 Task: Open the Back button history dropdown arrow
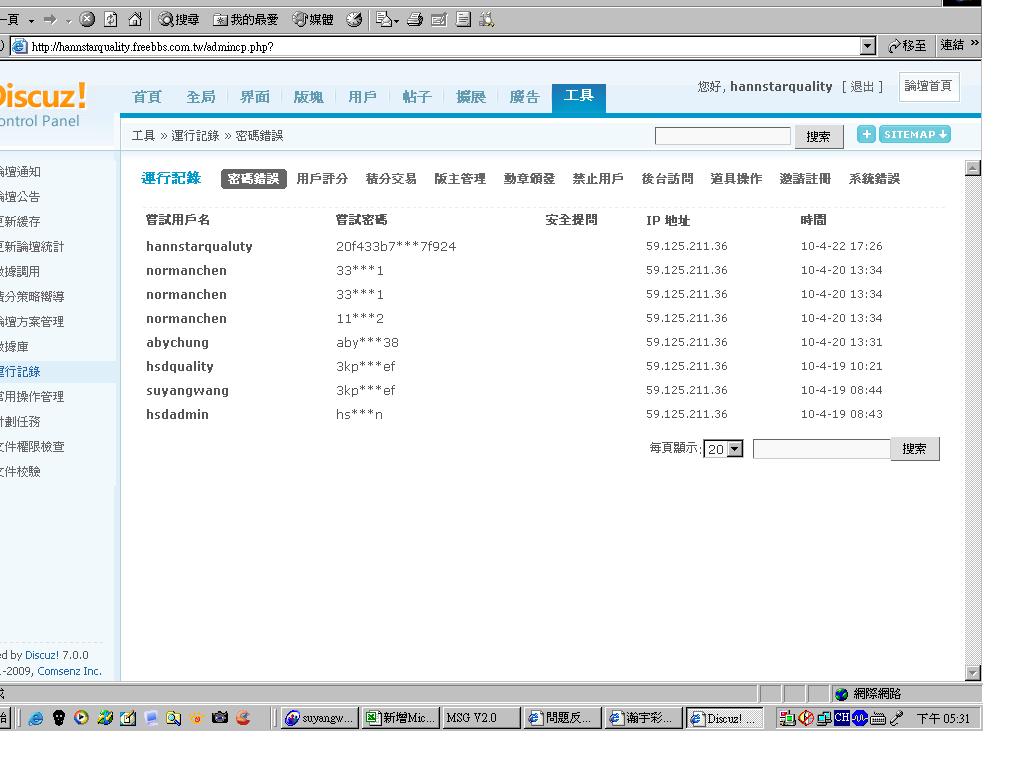click(32, 20)
